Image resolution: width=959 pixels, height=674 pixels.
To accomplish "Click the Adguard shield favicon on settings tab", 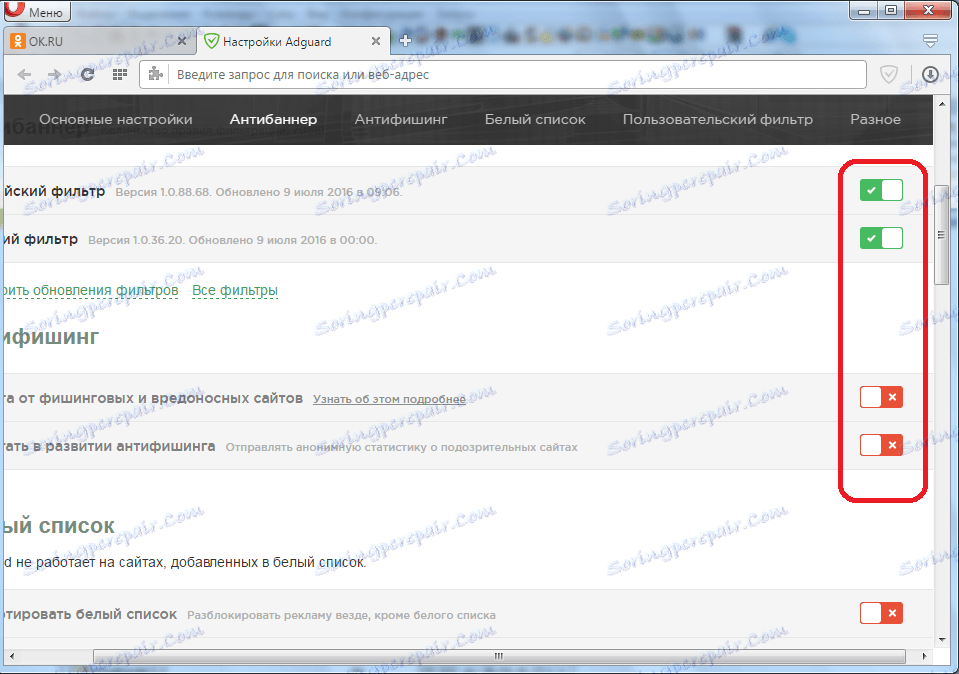I will (211, 41).
